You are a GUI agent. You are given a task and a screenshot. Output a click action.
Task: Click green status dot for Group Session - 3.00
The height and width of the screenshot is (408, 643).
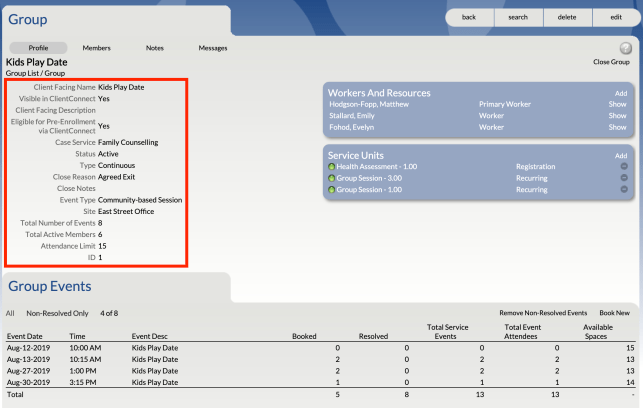332,178
